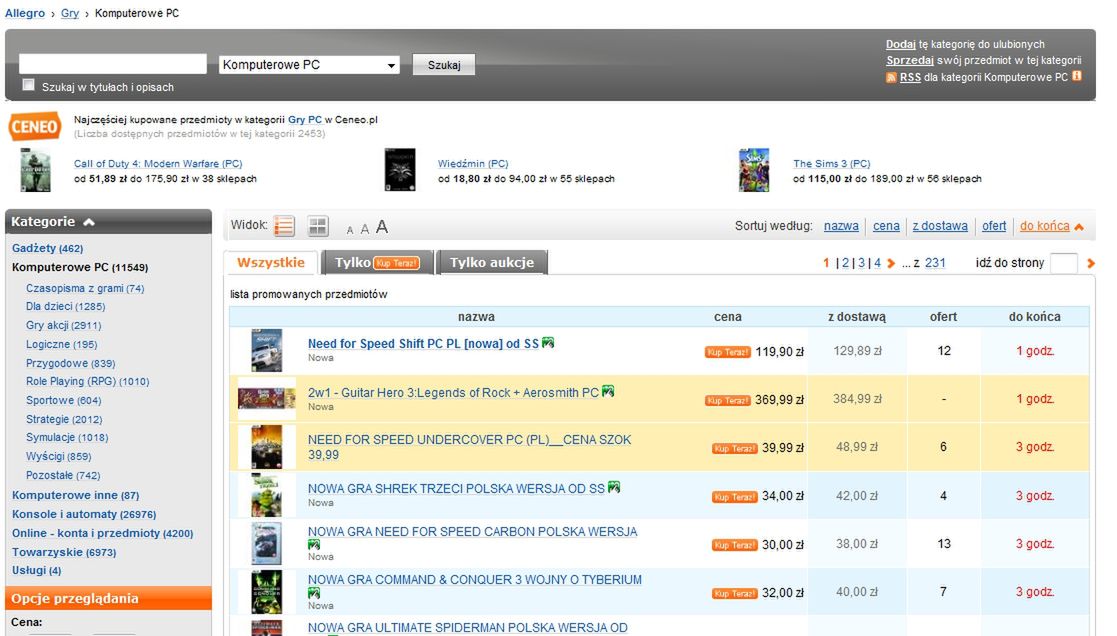Click orange icon after Komputerowe PC RSS text
Image resolution: width=1117 pixels, height=636 pixels.
click(1076, 76)
